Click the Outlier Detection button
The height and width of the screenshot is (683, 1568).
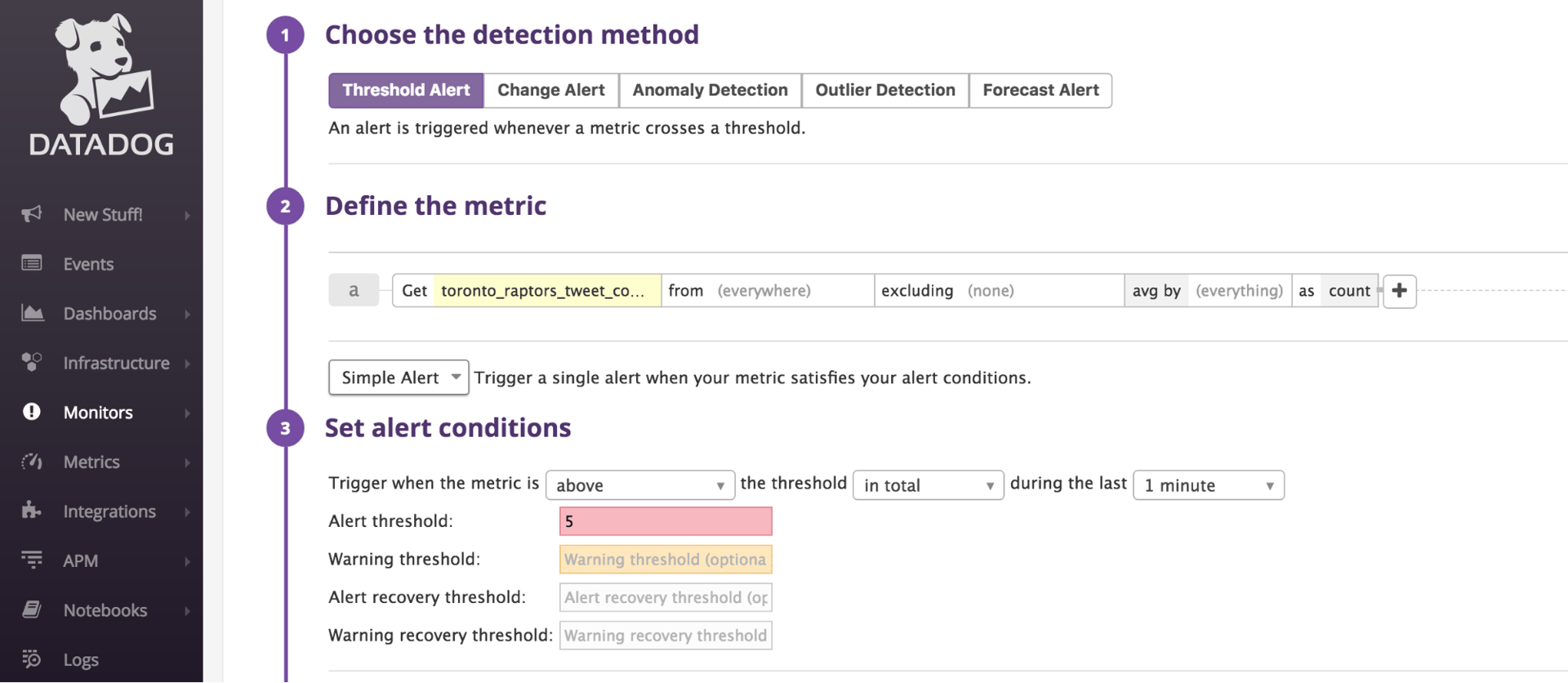(x=885, y=90)
